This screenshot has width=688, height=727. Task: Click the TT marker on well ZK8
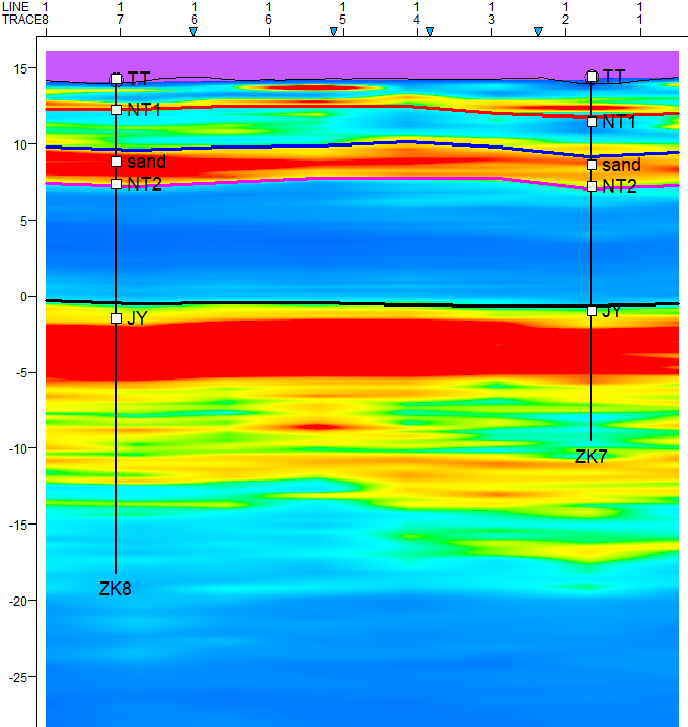point(116,79)
